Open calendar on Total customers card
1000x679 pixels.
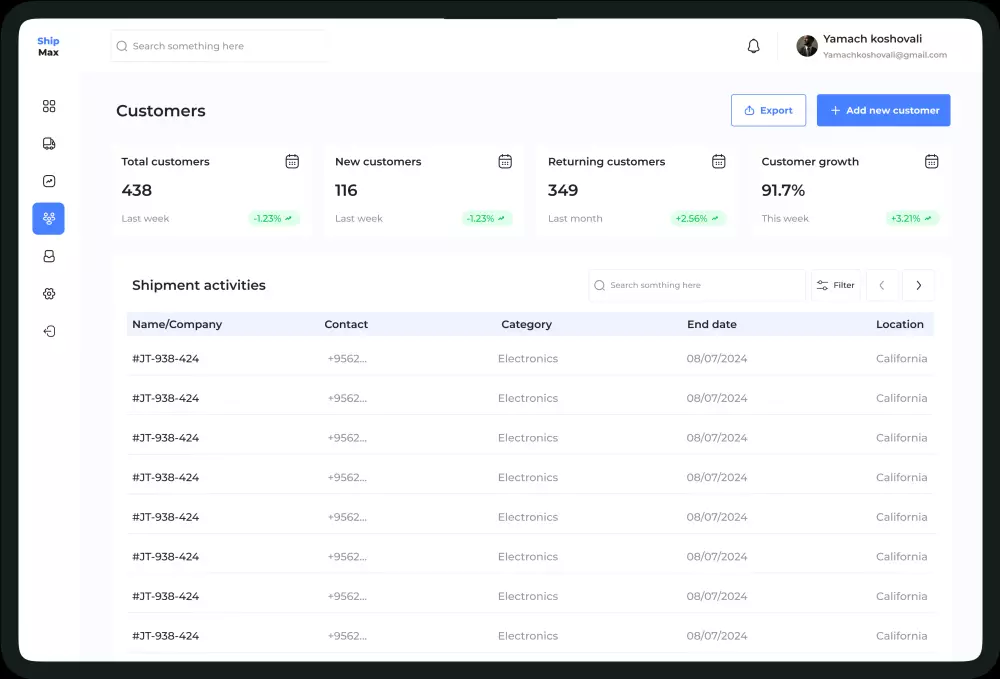[x=292, y=161]
